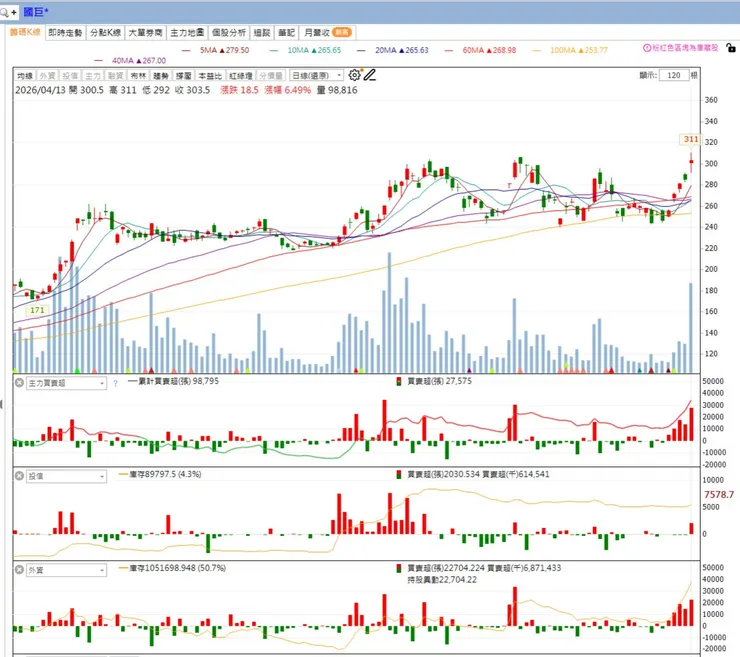Toggle the 布林 Bollinger overlay

pyautogui.click(x=138, y=76)
